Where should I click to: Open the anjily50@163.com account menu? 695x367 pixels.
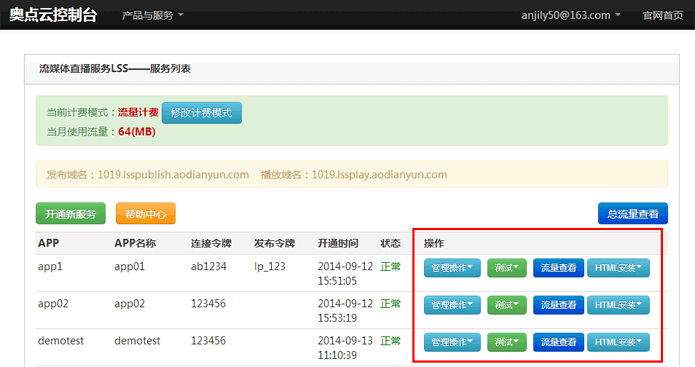pos(570,16)
